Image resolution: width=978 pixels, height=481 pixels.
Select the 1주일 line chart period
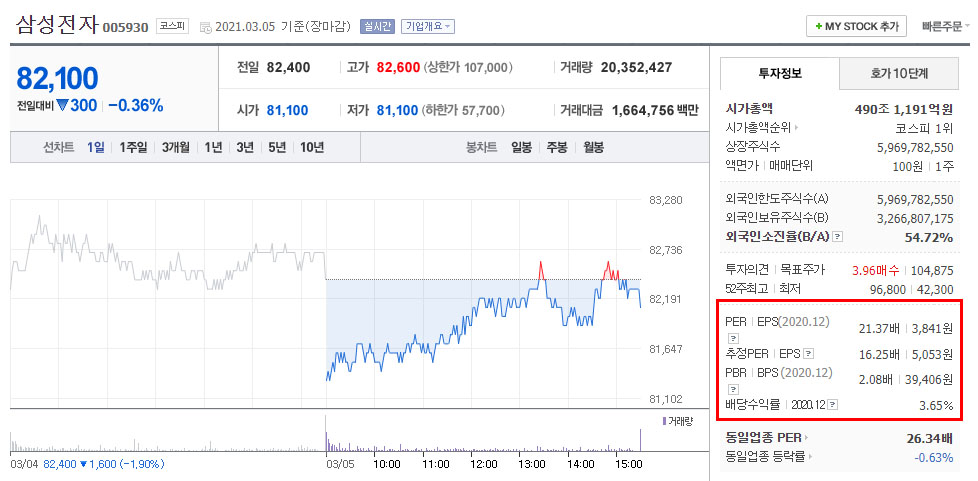[133, 148]
